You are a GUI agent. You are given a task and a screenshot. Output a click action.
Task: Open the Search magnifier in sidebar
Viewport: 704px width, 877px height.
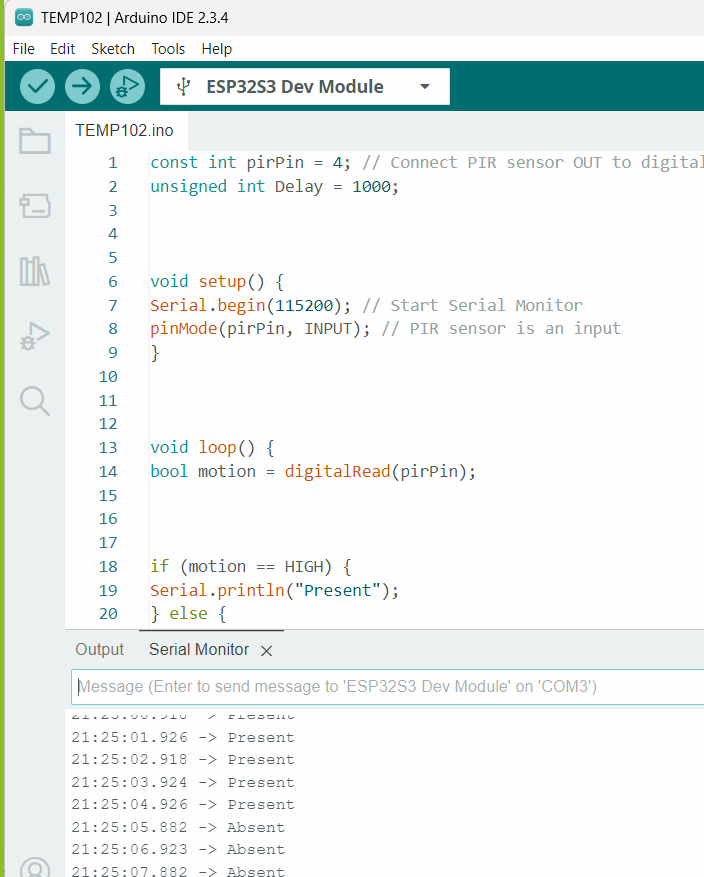(x=35, y=401)
